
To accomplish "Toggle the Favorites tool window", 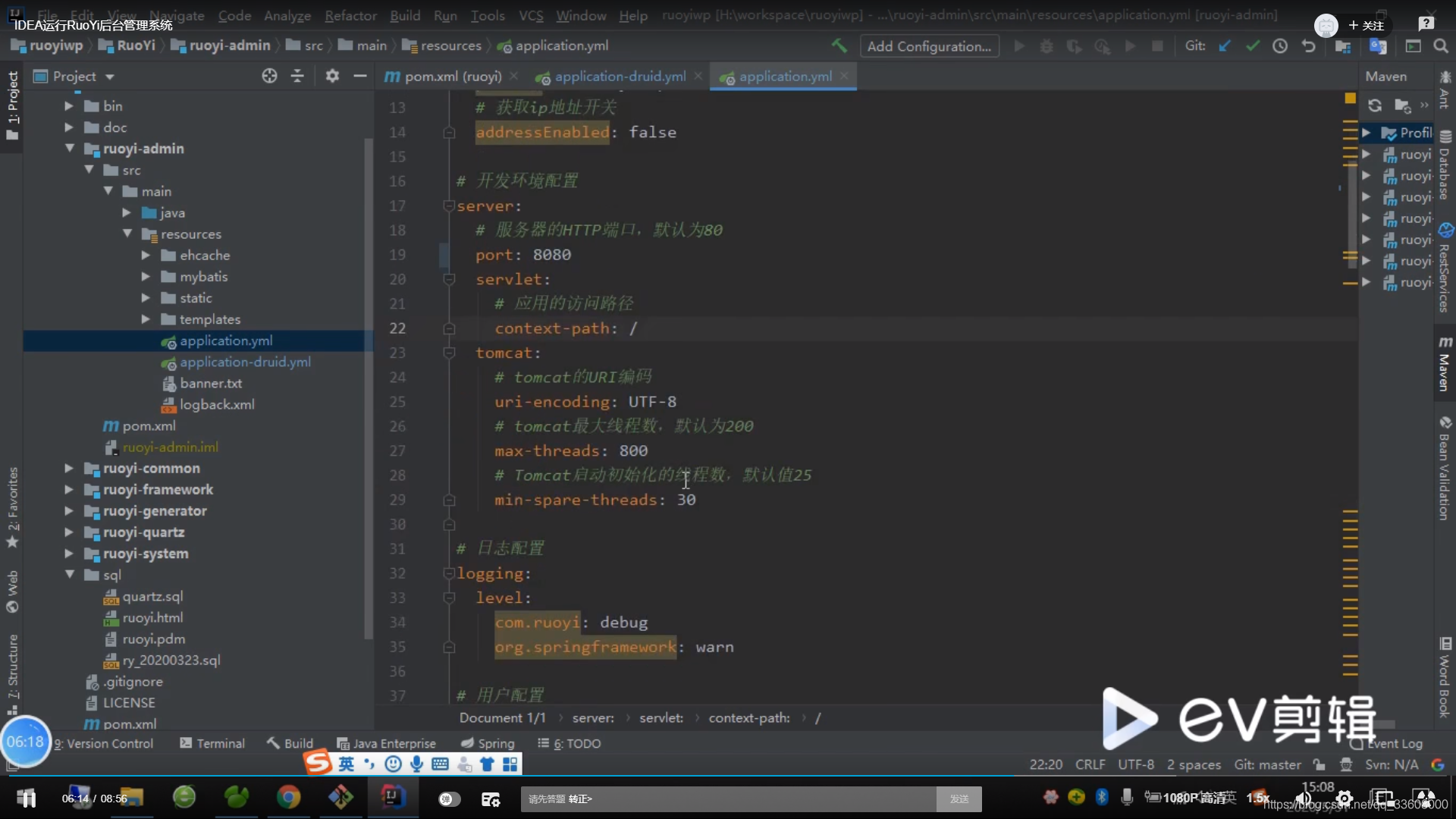I will click(x=12, y=507).
